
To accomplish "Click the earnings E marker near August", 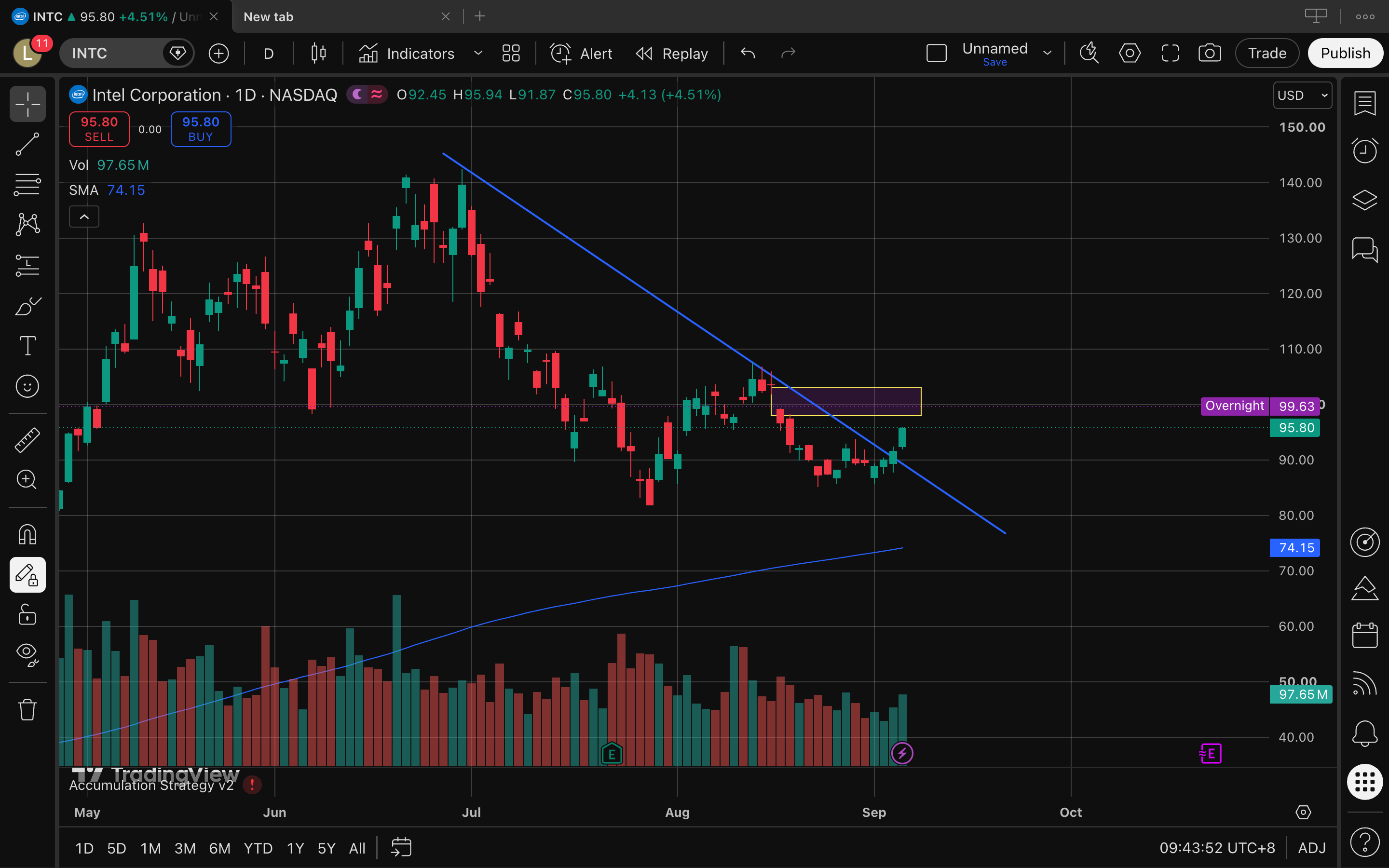I will [612, 754].
